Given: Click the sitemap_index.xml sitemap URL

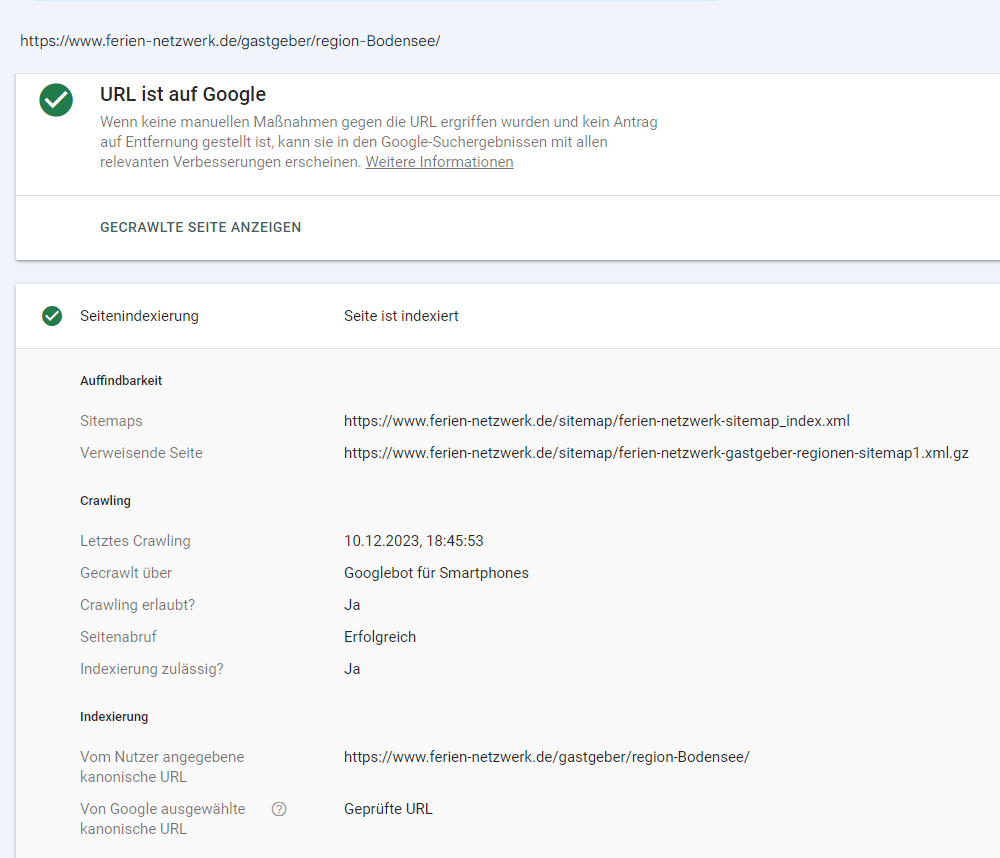Looking at the screenshot, I should [x=596, y=421].
